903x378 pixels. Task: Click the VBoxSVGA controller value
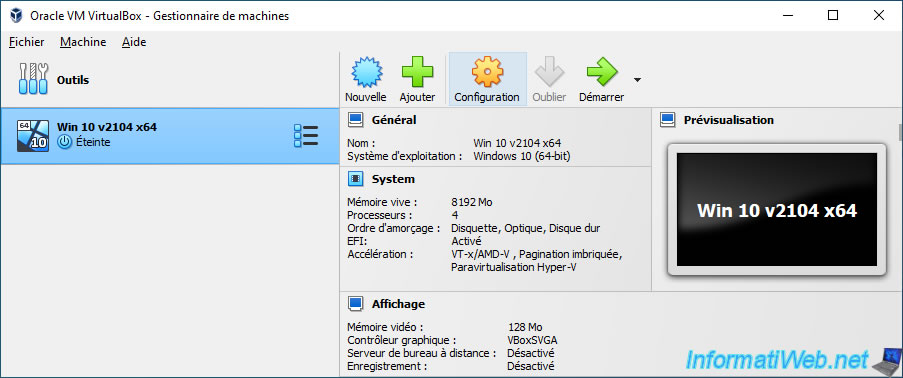click(x=532, y=340)
